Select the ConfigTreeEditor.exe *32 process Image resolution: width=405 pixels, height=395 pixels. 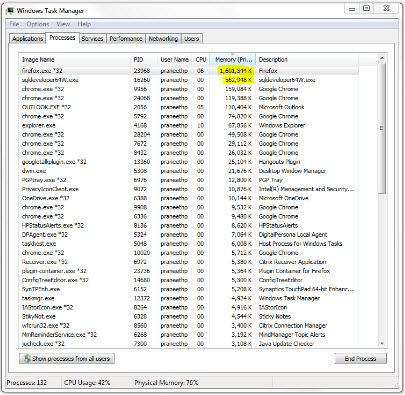pos(189,280)
